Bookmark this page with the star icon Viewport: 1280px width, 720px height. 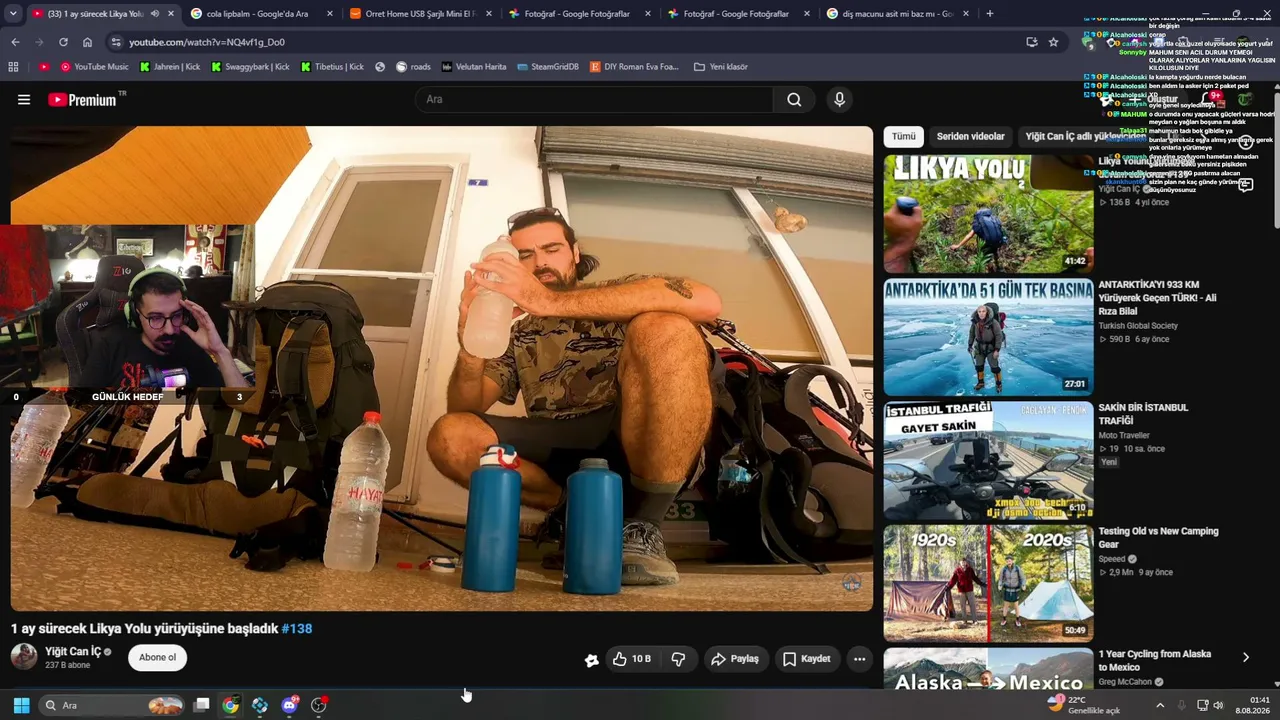point(1053,42)
